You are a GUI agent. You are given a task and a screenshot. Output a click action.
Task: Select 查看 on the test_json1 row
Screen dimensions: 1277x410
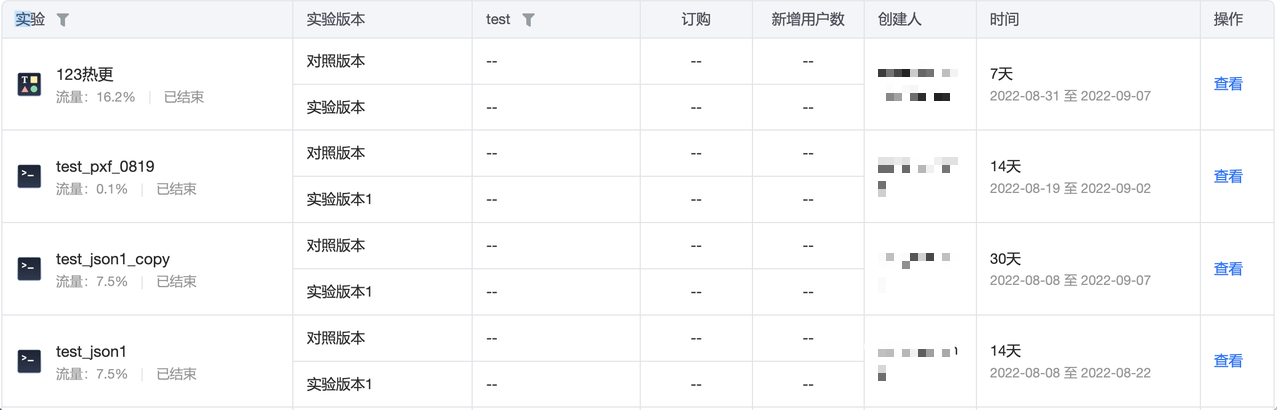(1227, 361)
